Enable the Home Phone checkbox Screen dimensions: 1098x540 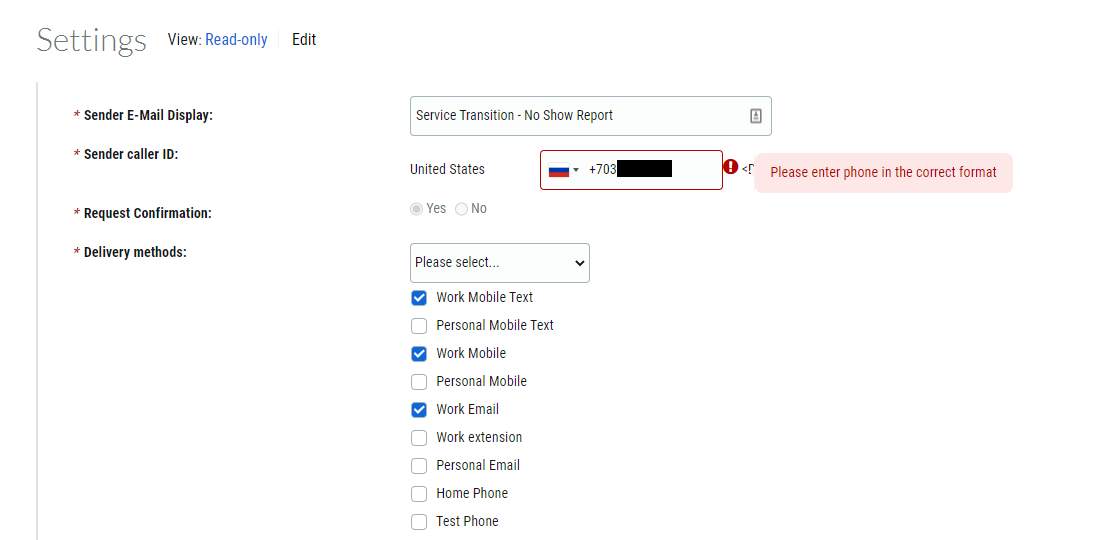(419, 494)
